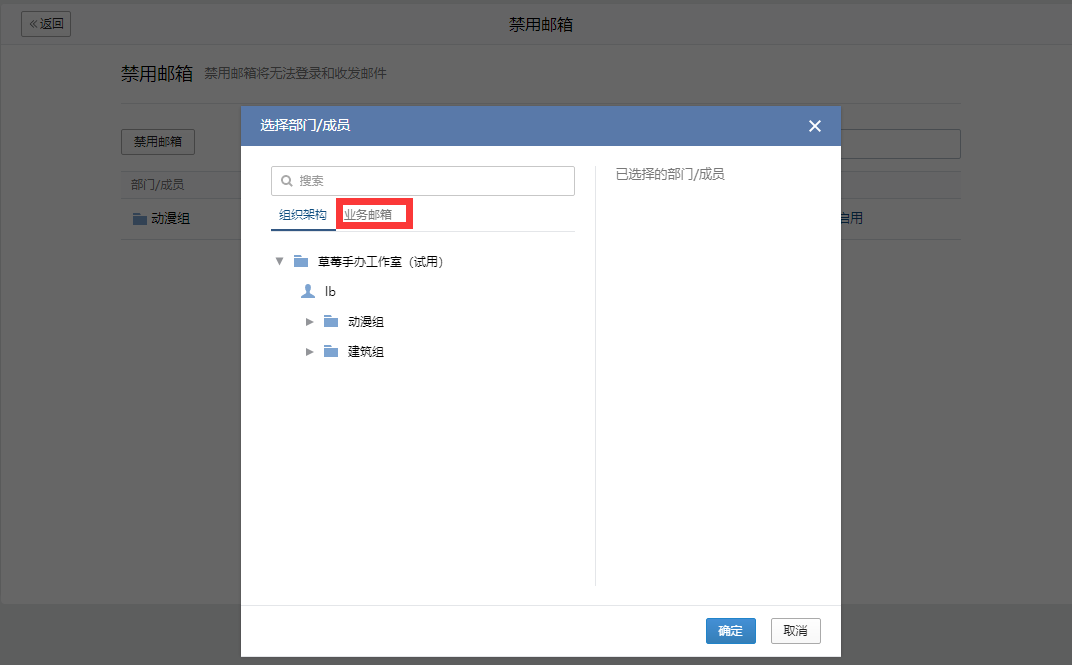Click the folder icon next to 建筑组
The width and height of the screenshot is (1072, 665).
[x=331, y=352]
